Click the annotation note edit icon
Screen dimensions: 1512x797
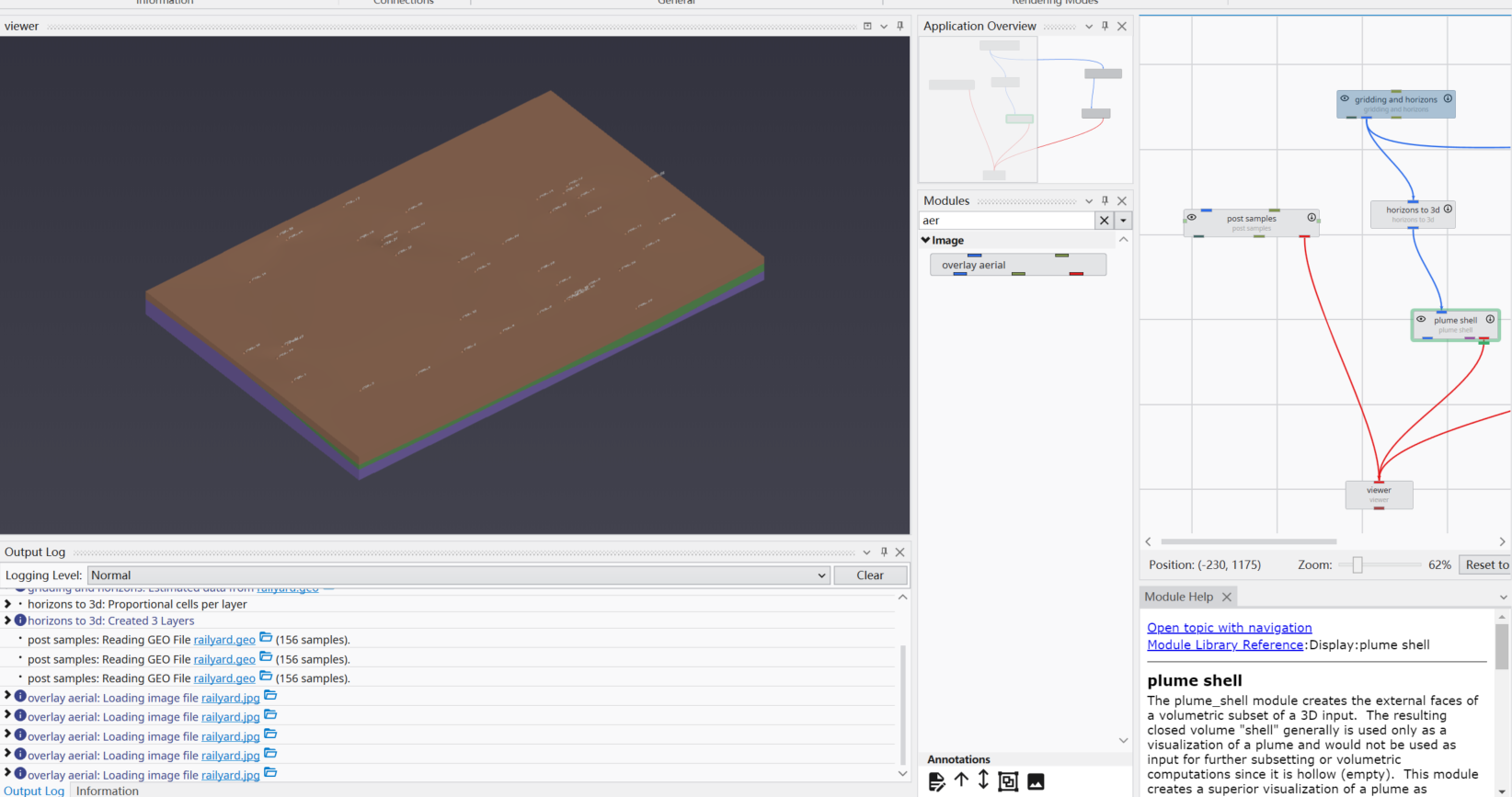click(936, 781)
